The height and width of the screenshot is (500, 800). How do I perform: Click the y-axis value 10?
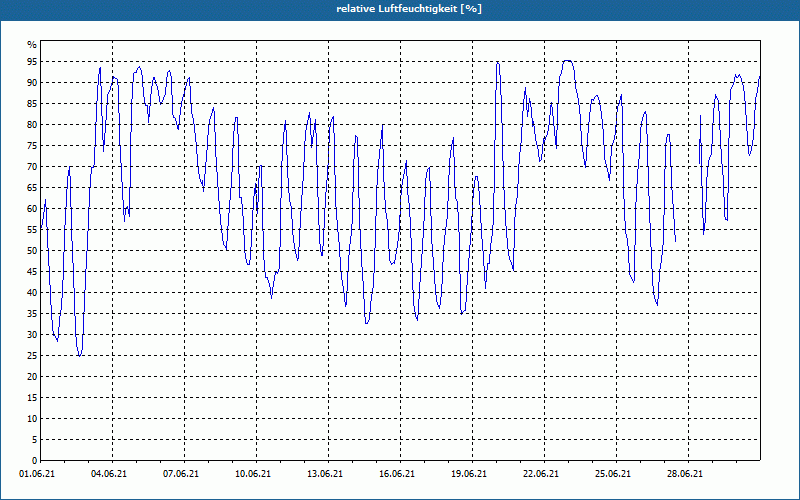32,418
